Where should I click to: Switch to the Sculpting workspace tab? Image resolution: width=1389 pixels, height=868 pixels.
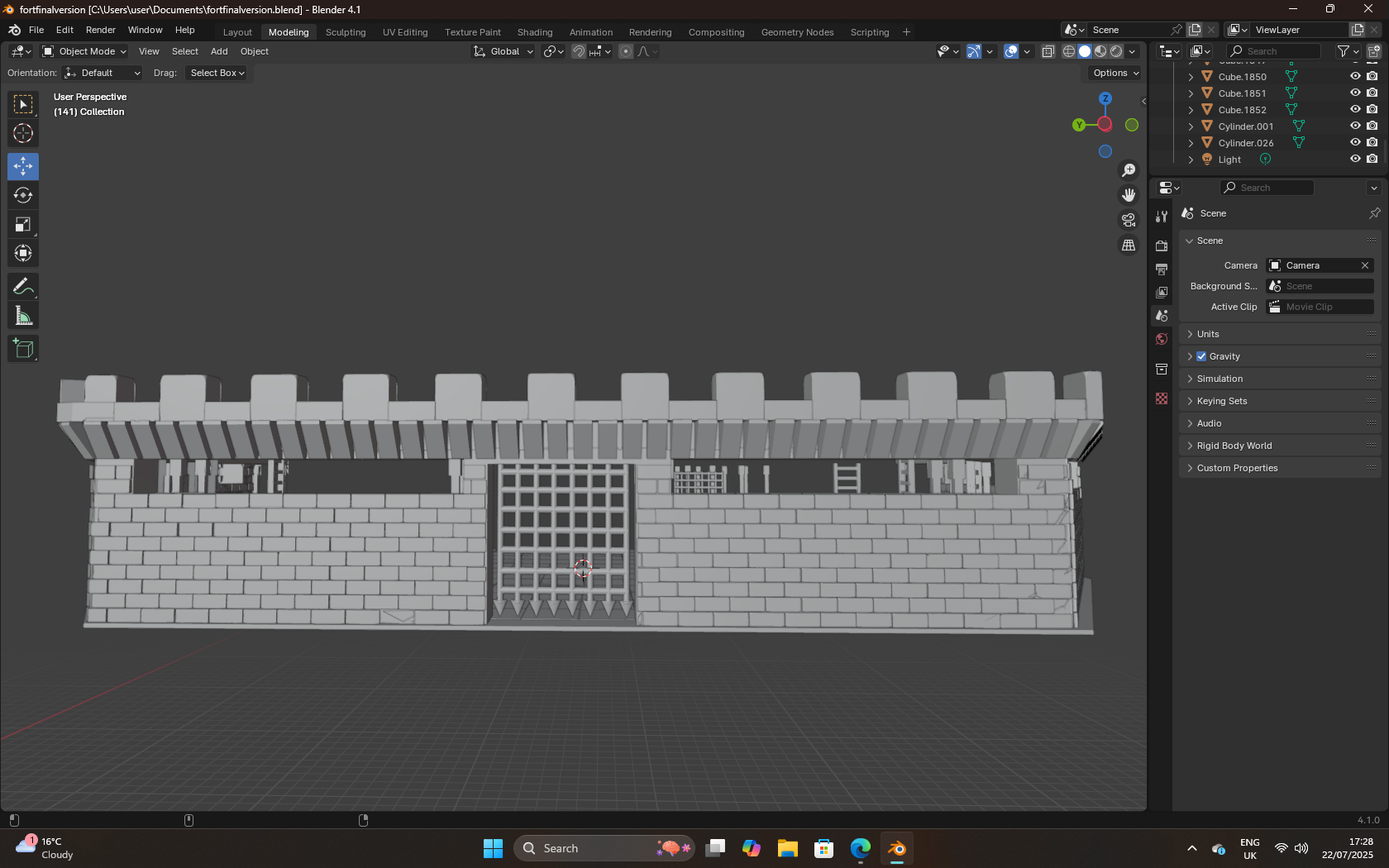(346, 32)
